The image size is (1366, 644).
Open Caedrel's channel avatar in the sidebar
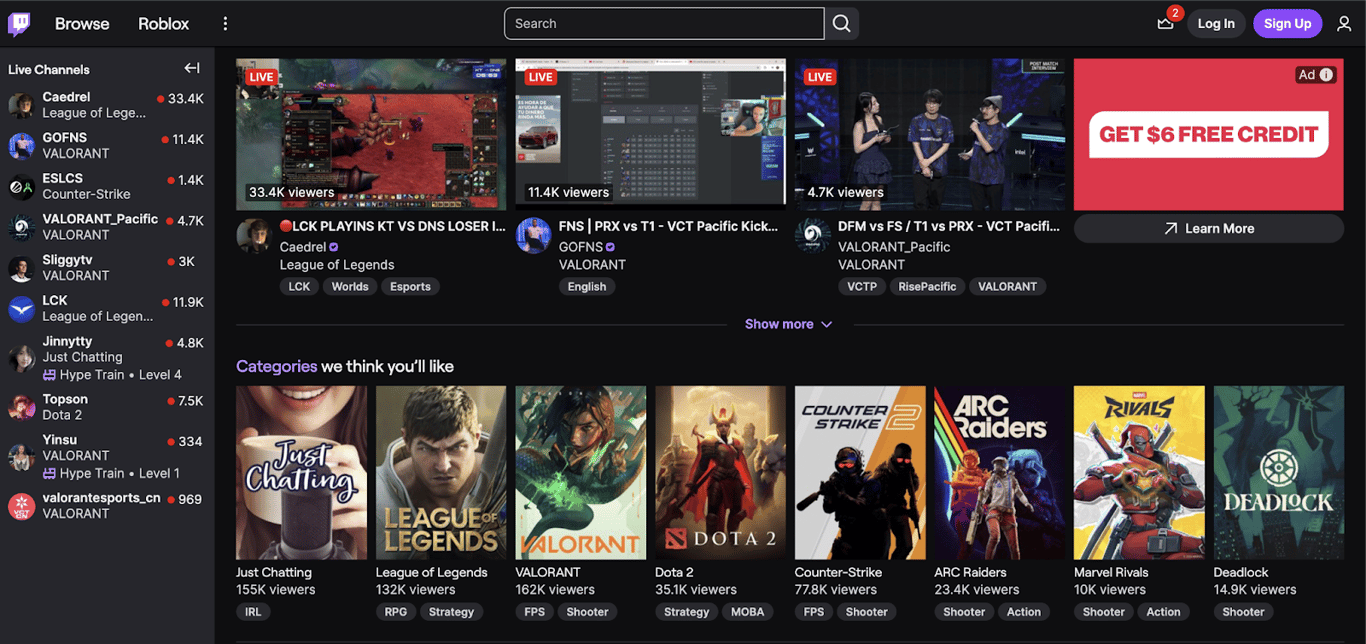click(x=21, y=105)
